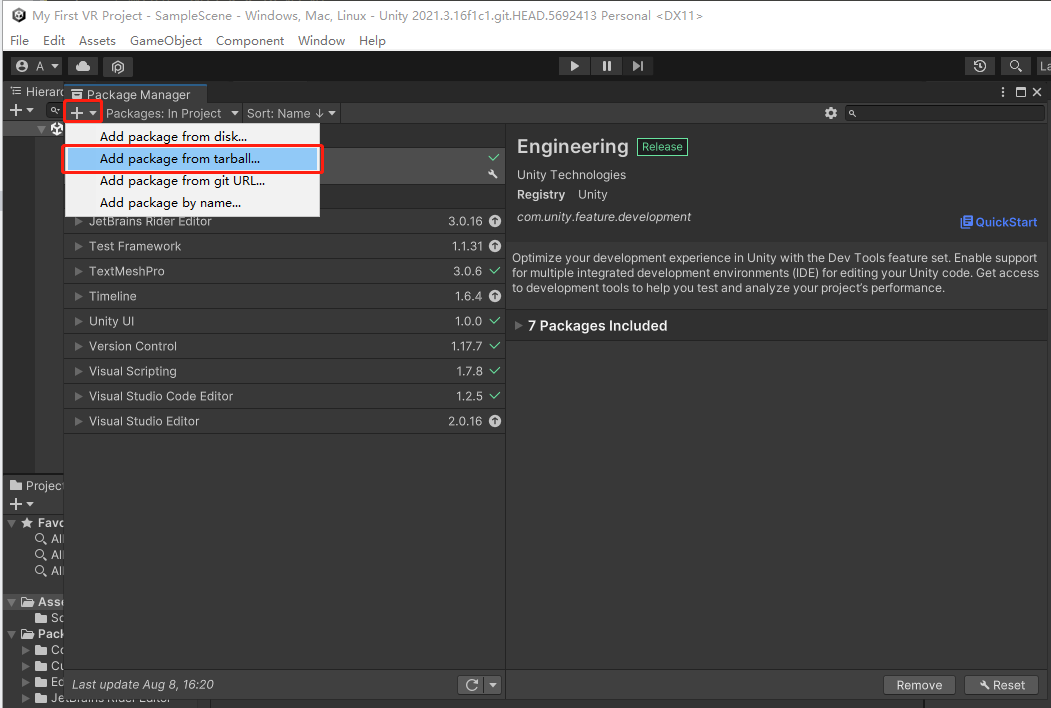
Task: Click the Remove button
Action: pos(919,685)
